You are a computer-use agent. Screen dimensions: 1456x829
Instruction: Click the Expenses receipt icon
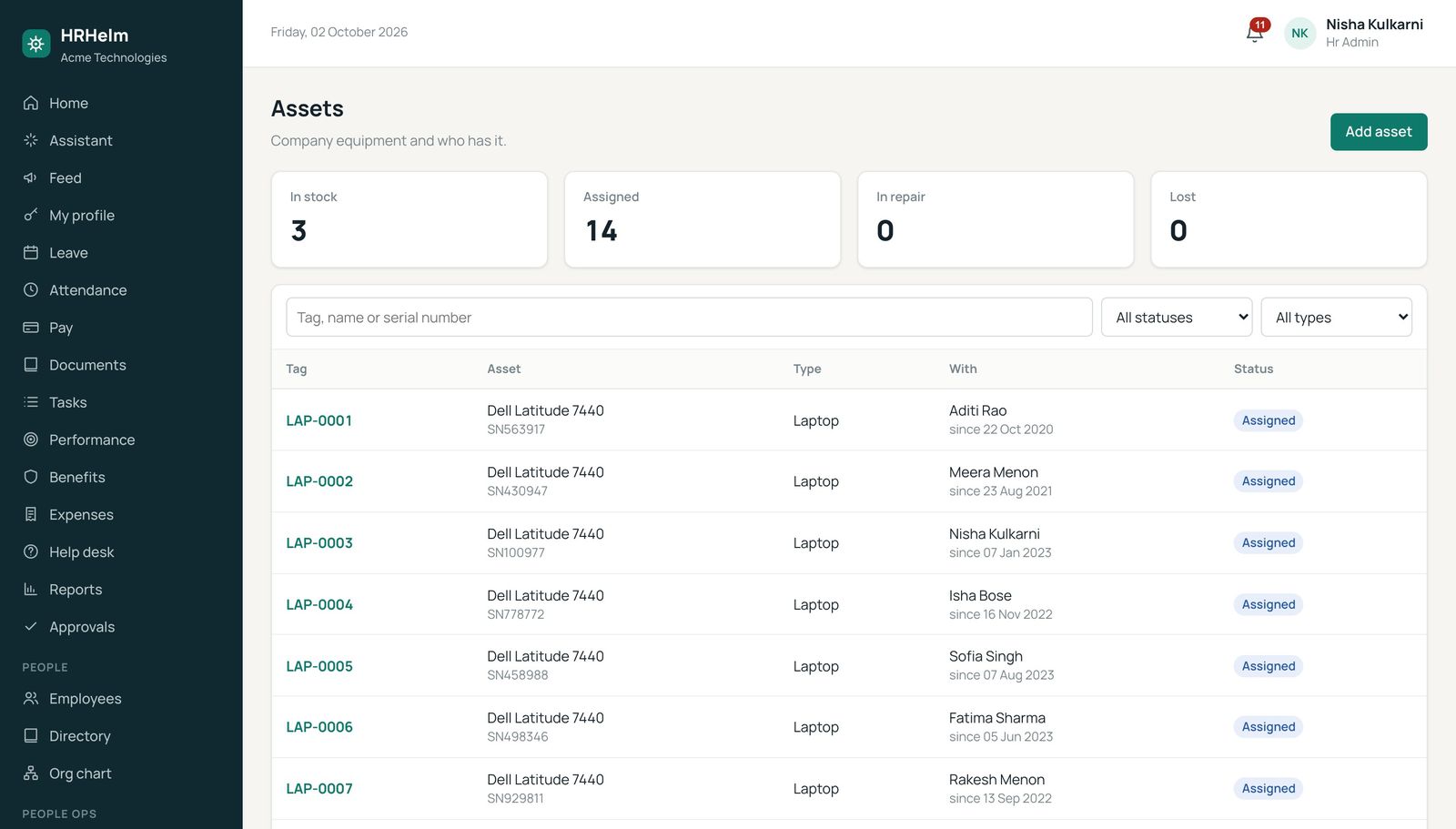point(31,514)
